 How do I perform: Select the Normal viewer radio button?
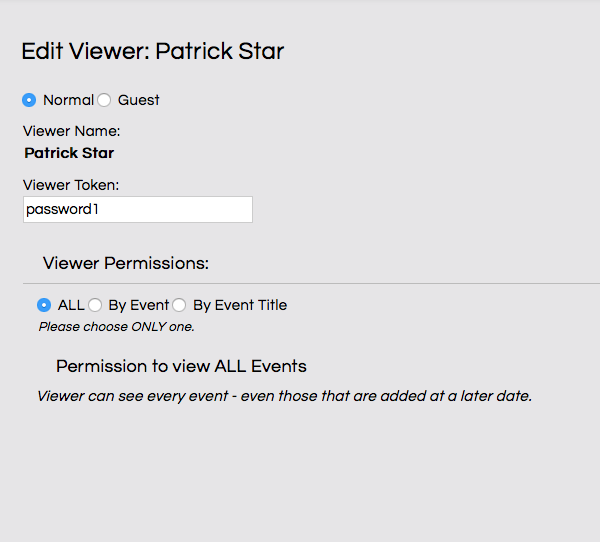click(29, 100)
